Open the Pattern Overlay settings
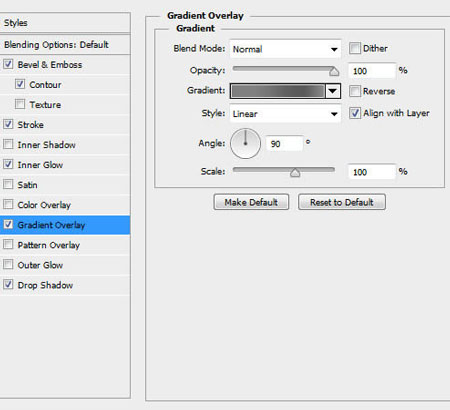Viewport: 450px width, 410px height. click(x=65, y=245)
